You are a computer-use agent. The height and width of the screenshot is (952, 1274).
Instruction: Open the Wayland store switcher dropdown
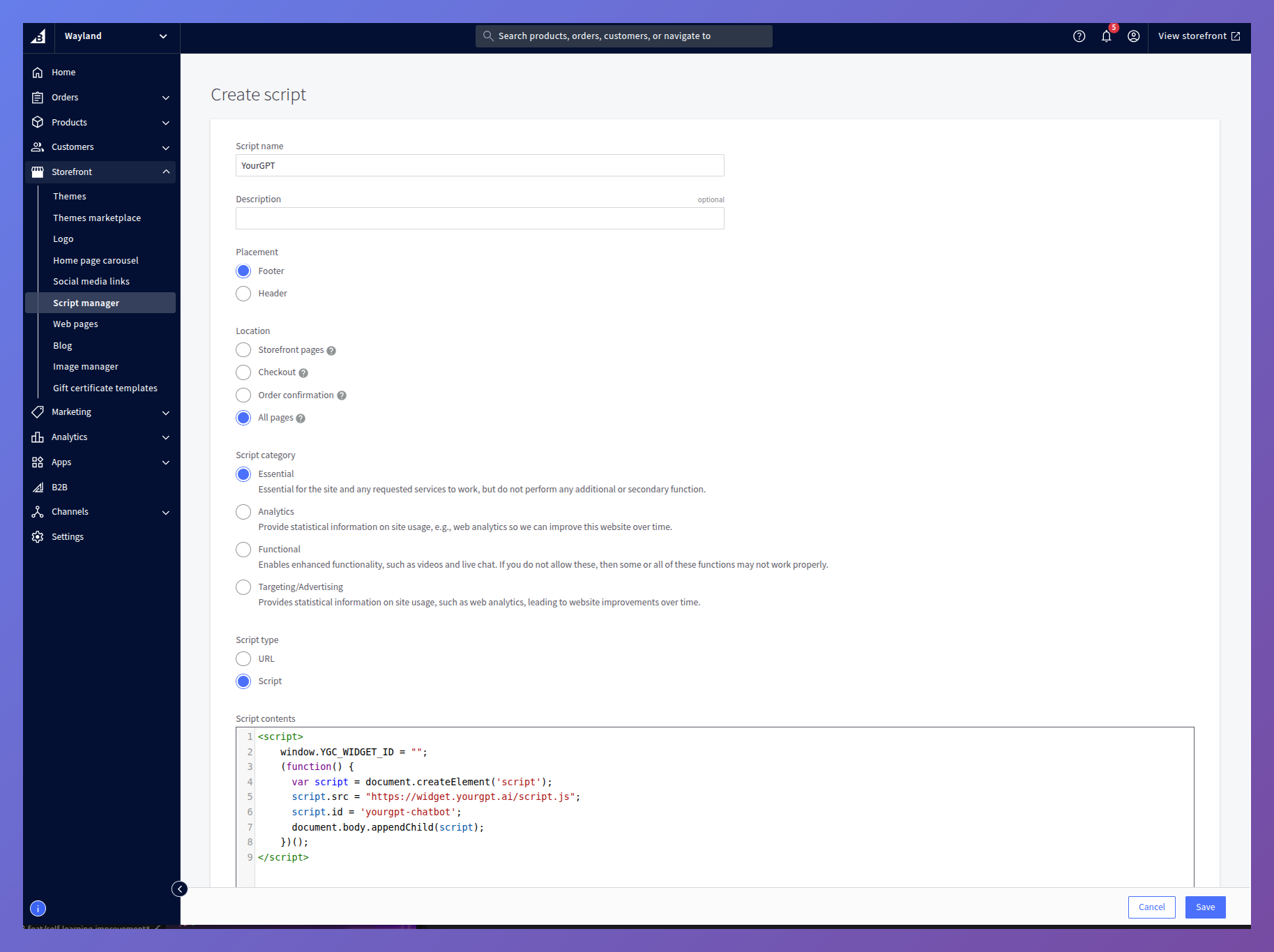pyautogui.click(x=116, y=36)
